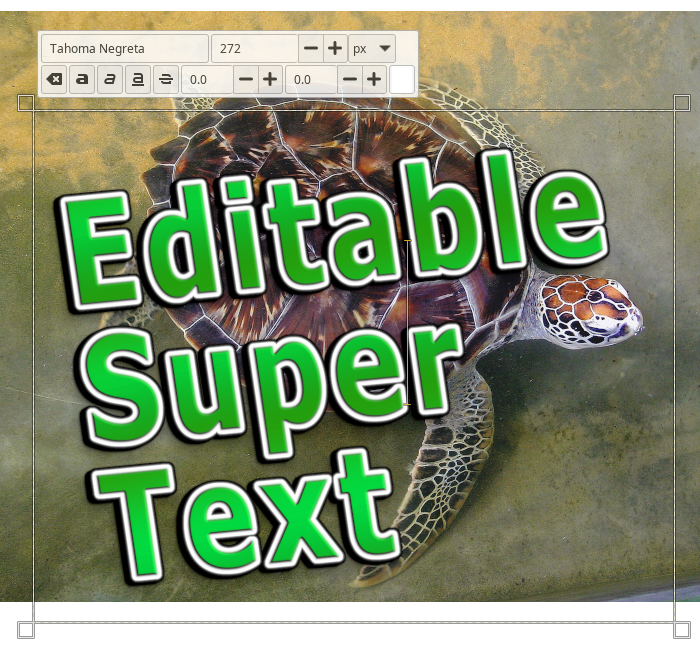
Task: Click top-right text box resize handle
Action: tap(682, 103)
